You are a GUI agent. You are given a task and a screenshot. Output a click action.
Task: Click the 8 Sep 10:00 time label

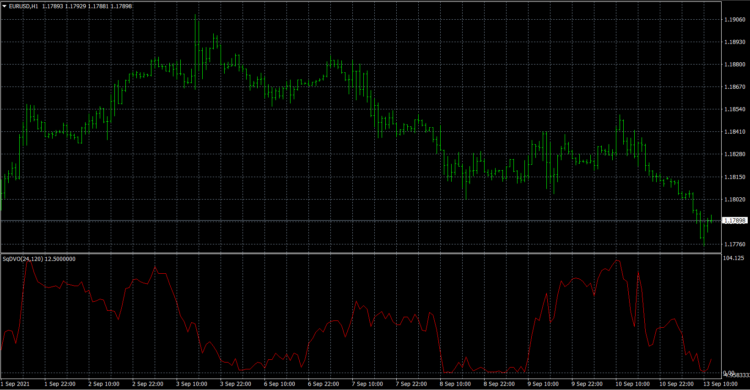(x=455, y=384)
